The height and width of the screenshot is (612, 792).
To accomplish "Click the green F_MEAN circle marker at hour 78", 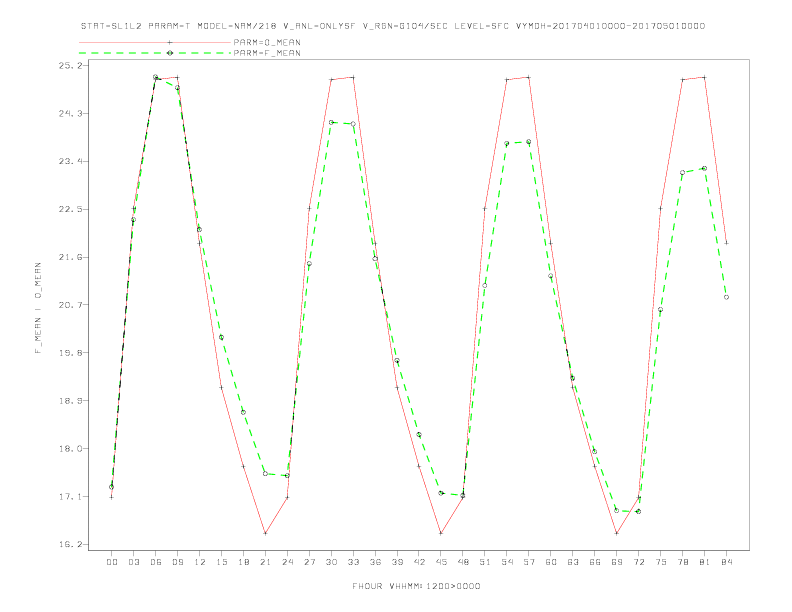I will [x=682, y=173].
